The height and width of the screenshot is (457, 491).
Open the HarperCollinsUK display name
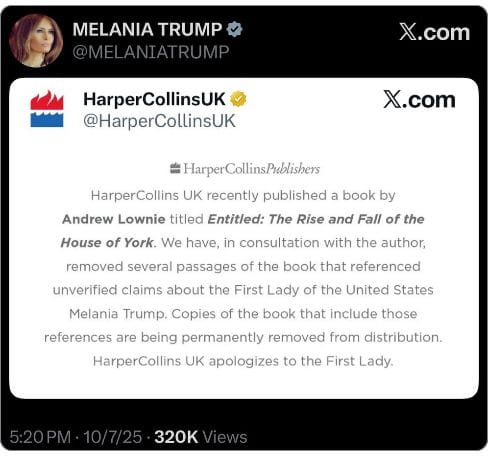pyautogui.click(x=155, y=99)
